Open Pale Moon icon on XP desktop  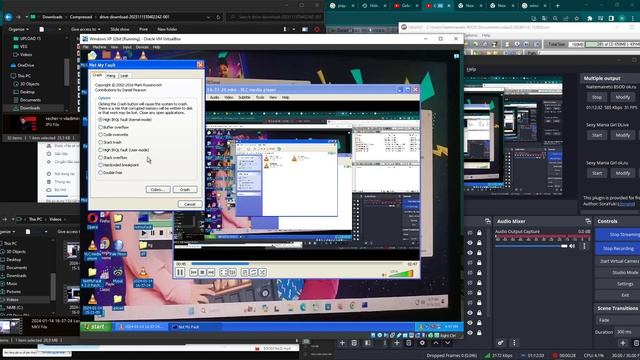(118, 247)
